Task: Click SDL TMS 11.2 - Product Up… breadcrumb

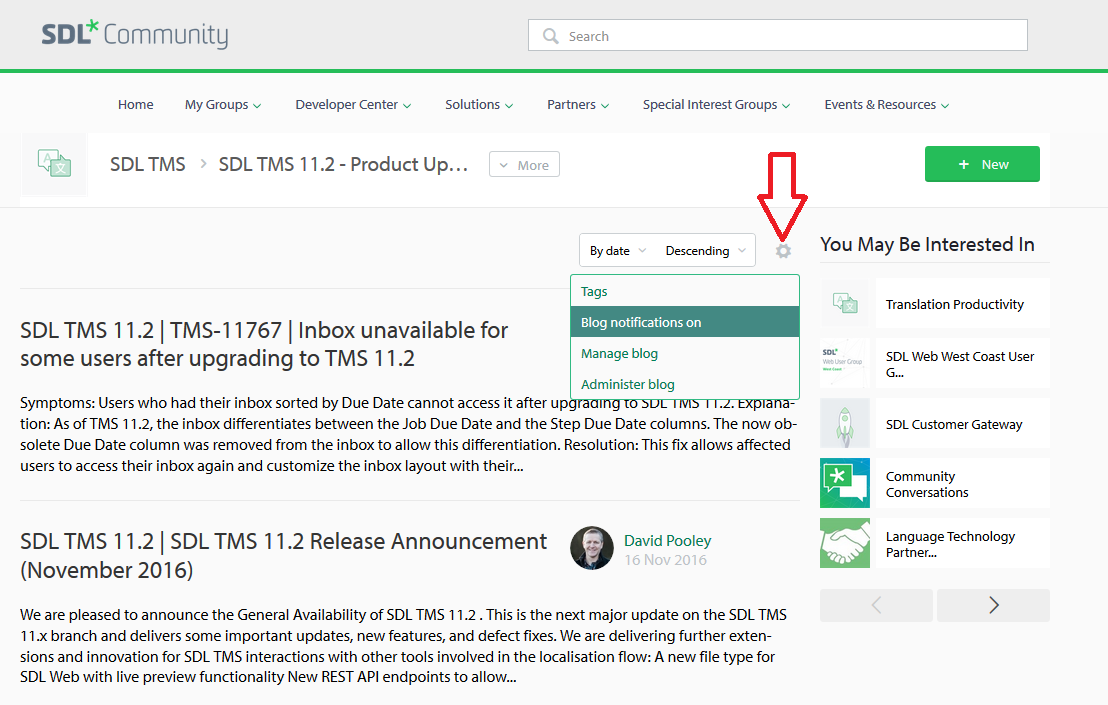Action: pyautogui.click(x=343, y=164)
